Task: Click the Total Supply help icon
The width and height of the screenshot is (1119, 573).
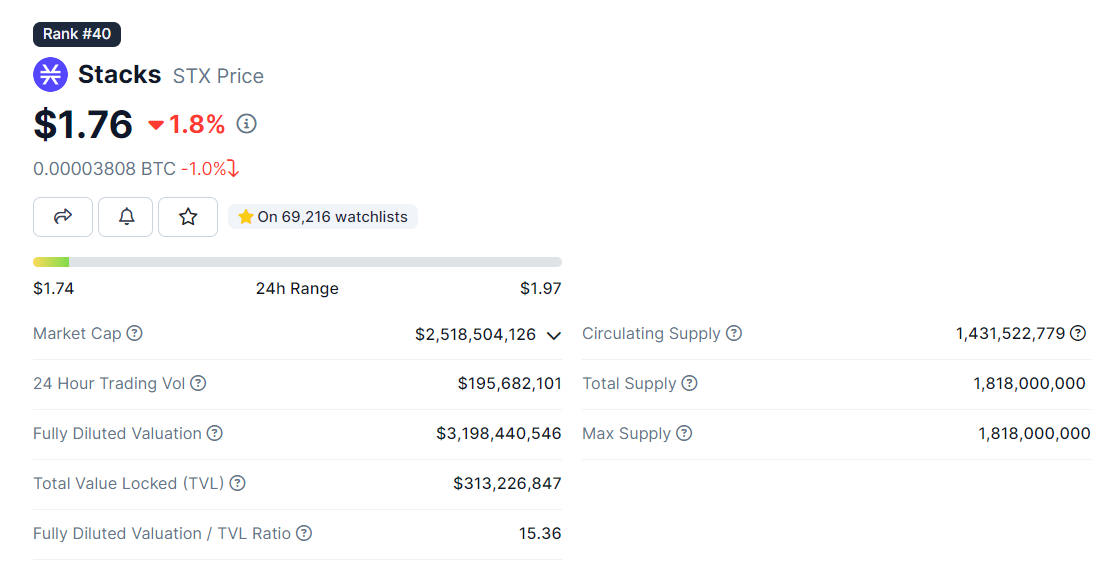Action: [x=689, y=383]
